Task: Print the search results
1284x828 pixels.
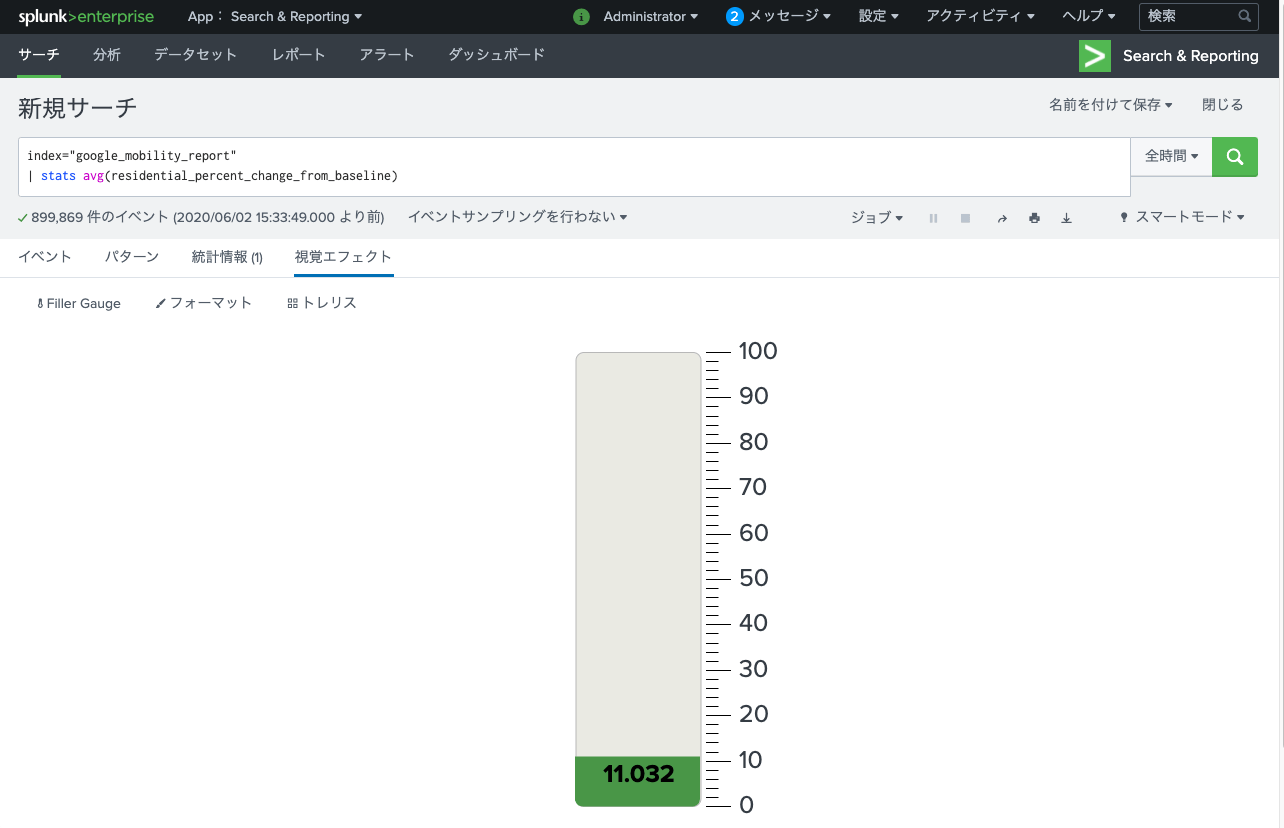Action: (1034, 218)
